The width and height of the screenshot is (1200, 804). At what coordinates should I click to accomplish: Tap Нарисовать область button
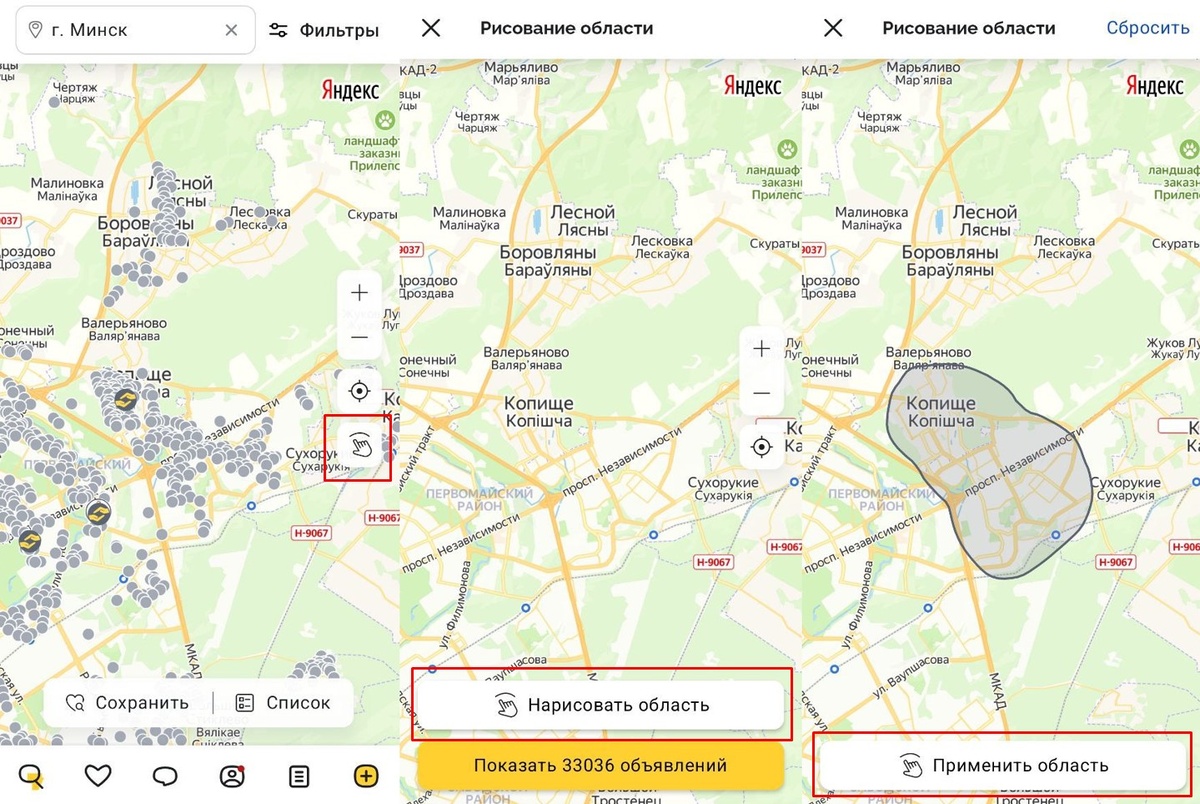click(600, 705)
